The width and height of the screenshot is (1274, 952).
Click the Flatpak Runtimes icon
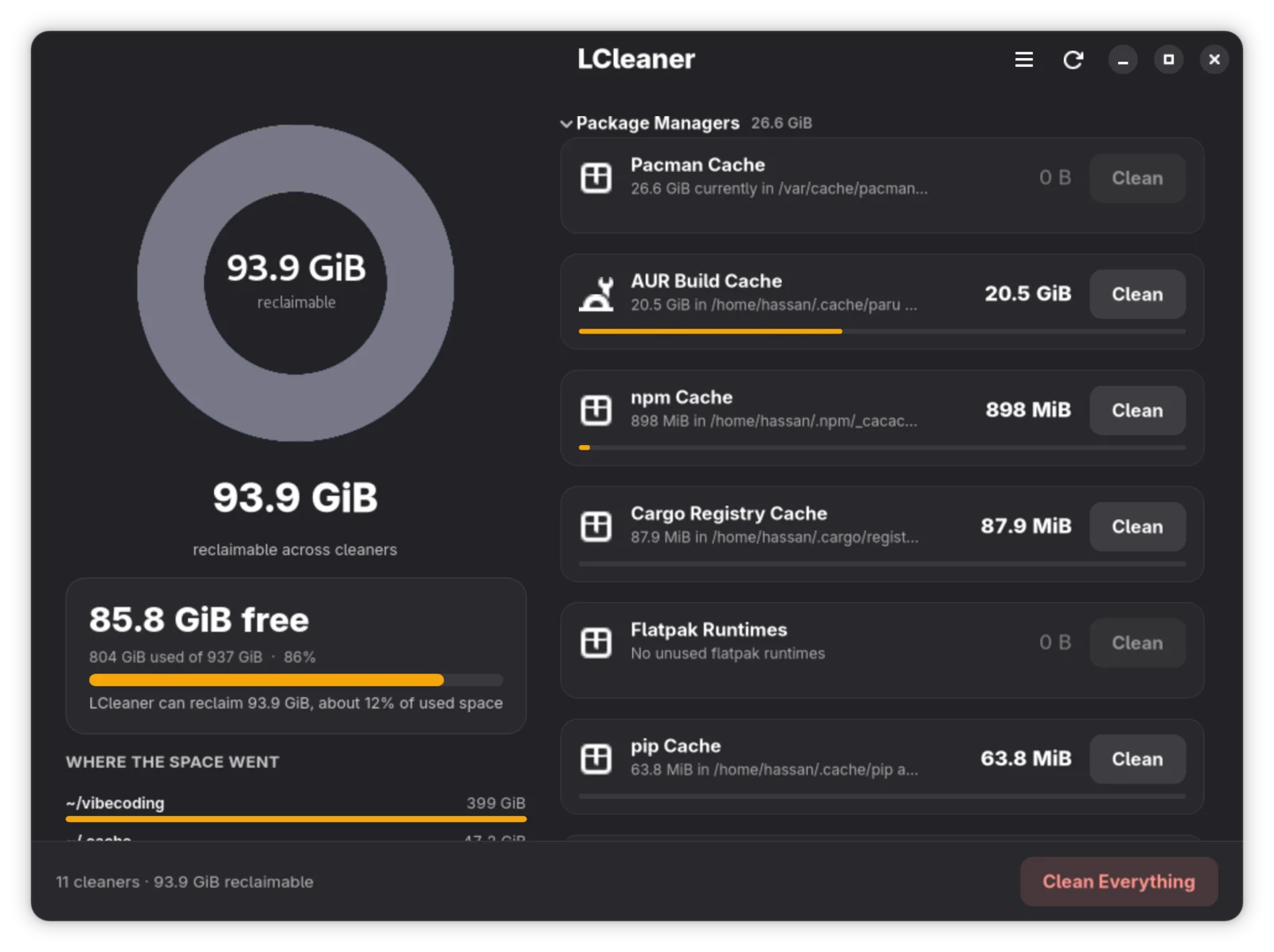click(x=596, y=642)
